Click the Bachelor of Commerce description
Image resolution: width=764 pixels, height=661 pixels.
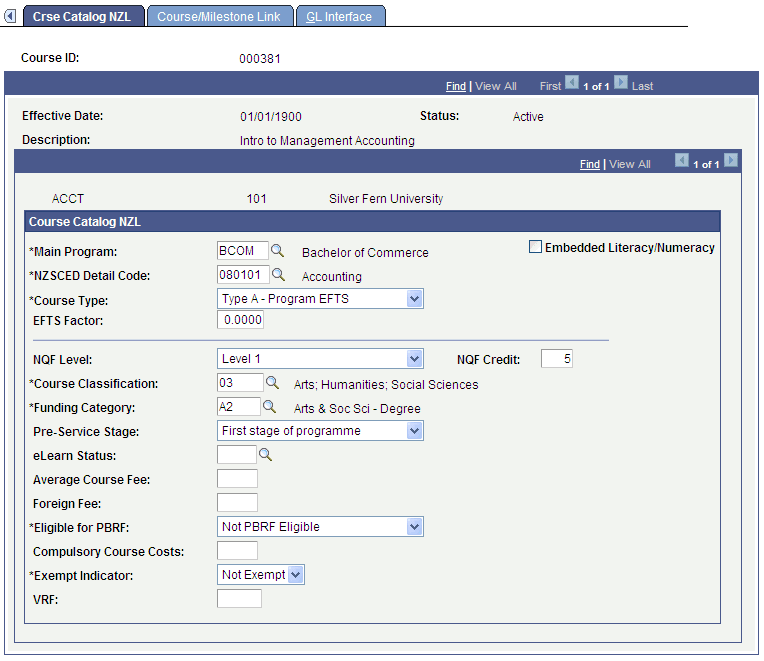[x=365, y=252]
